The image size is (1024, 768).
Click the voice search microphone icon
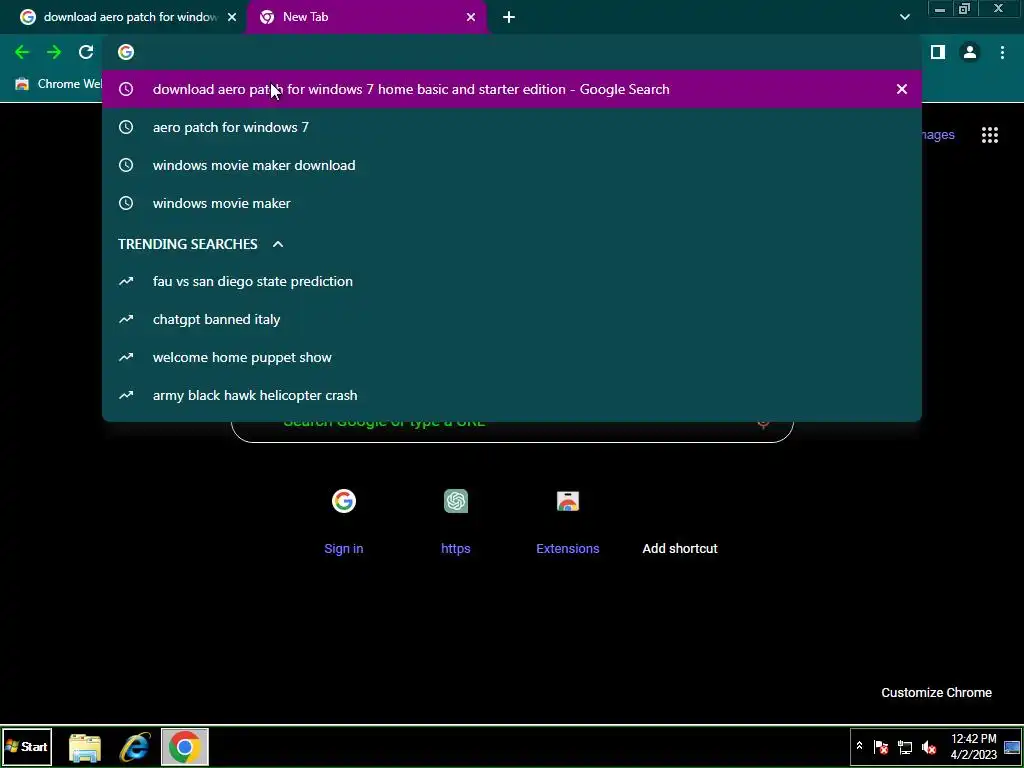click(x=763, y=423)
